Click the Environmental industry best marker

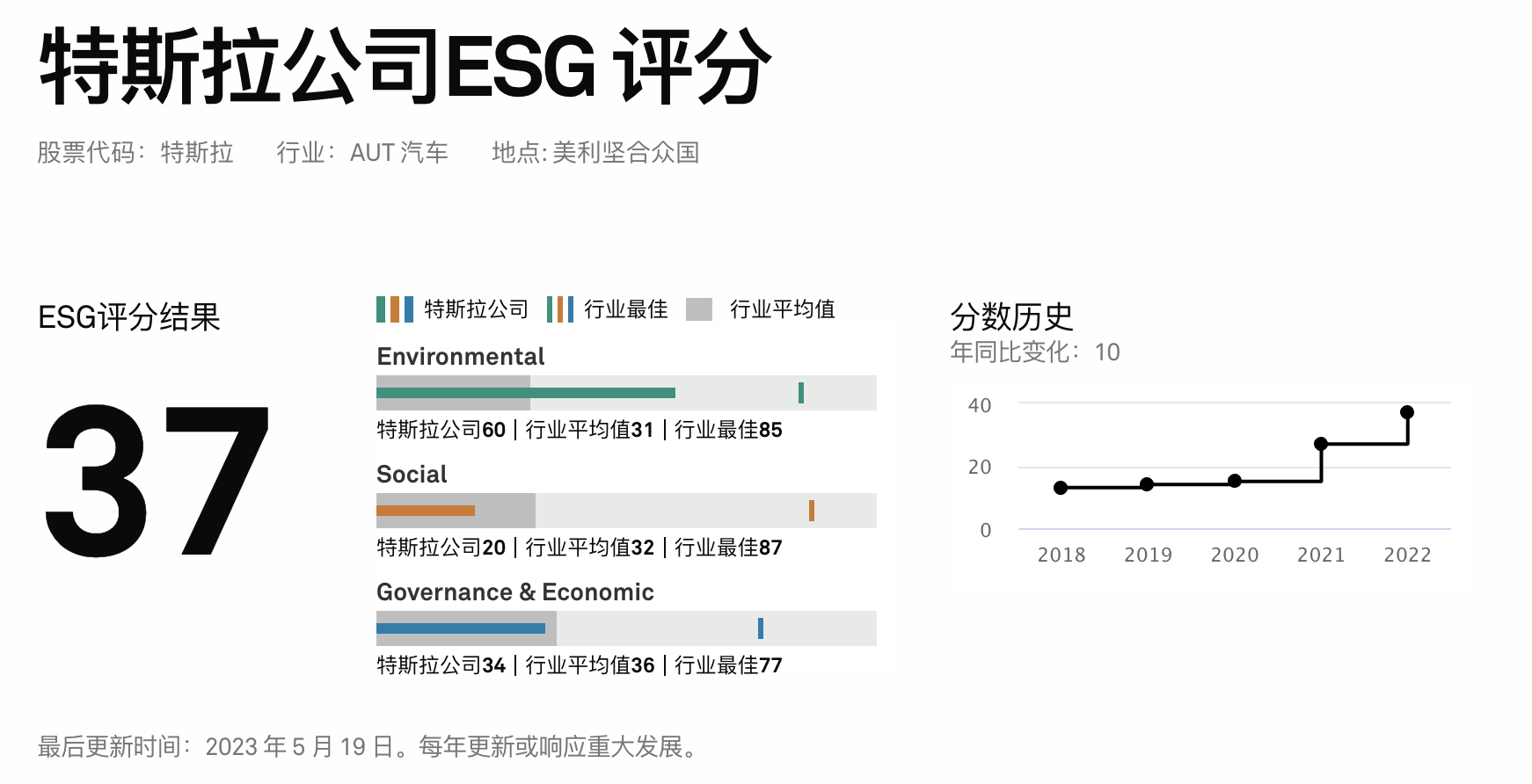click(x=801, y=393)
